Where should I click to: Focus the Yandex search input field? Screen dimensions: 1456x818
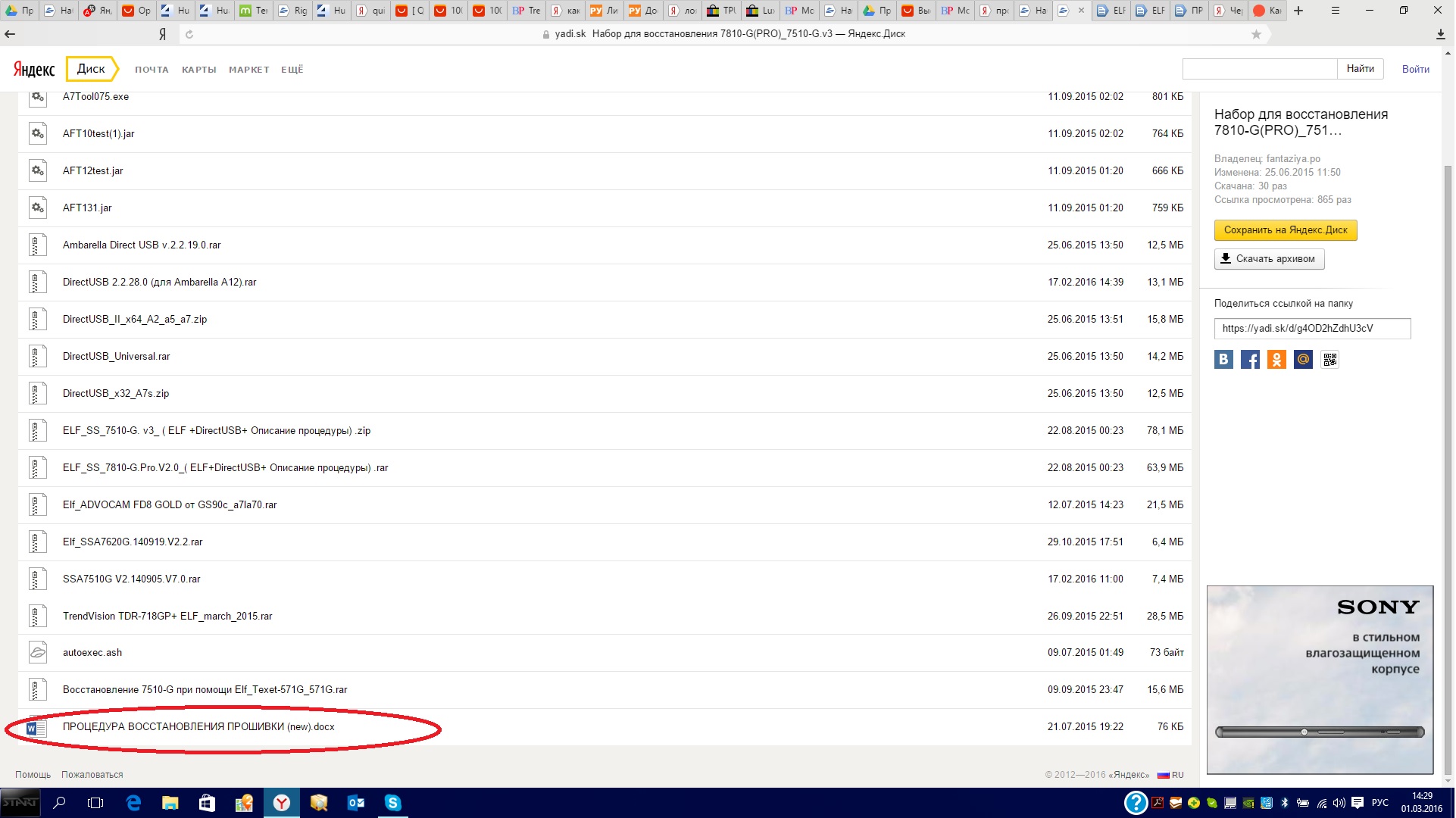tap(1259, 69)
